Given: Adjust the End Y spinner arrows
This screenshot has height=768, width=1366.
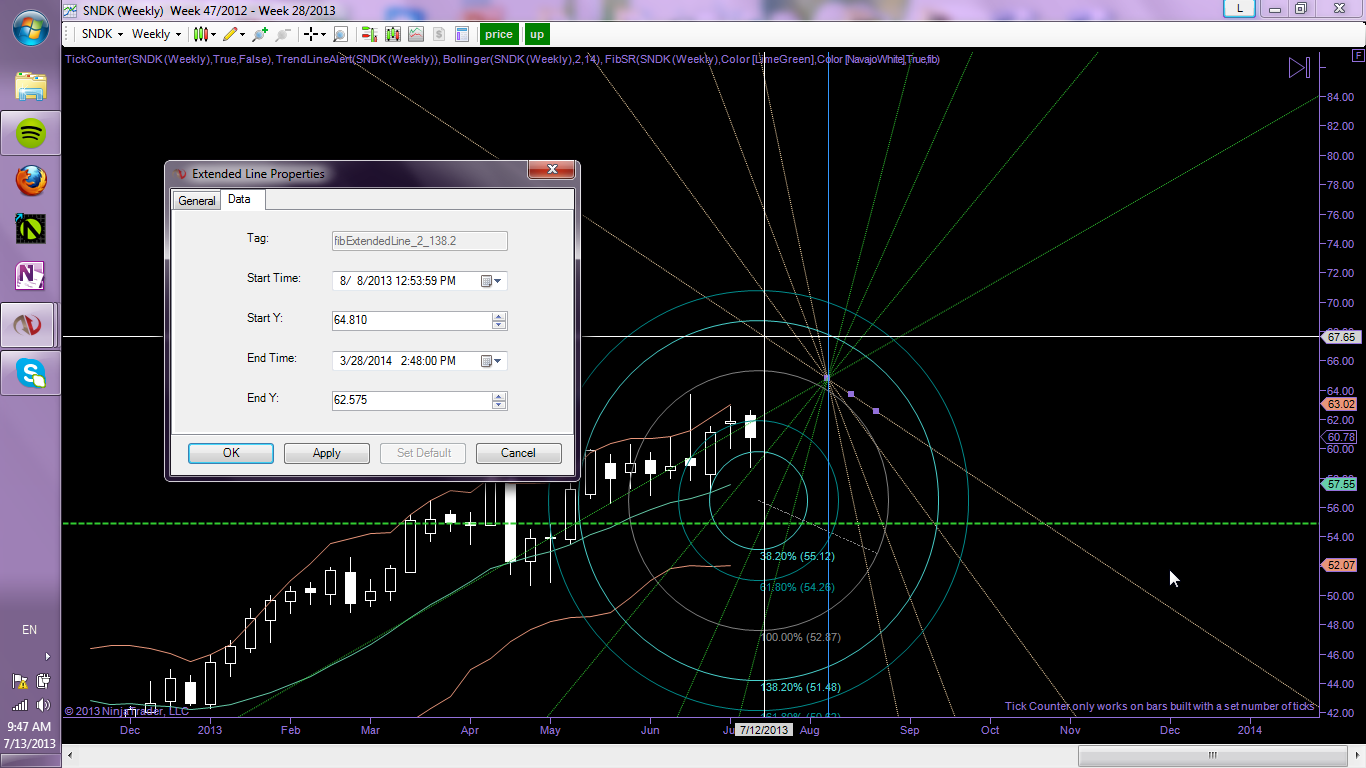Looking at the screenshot, I should pyautogui.click(x=500, y=401).
